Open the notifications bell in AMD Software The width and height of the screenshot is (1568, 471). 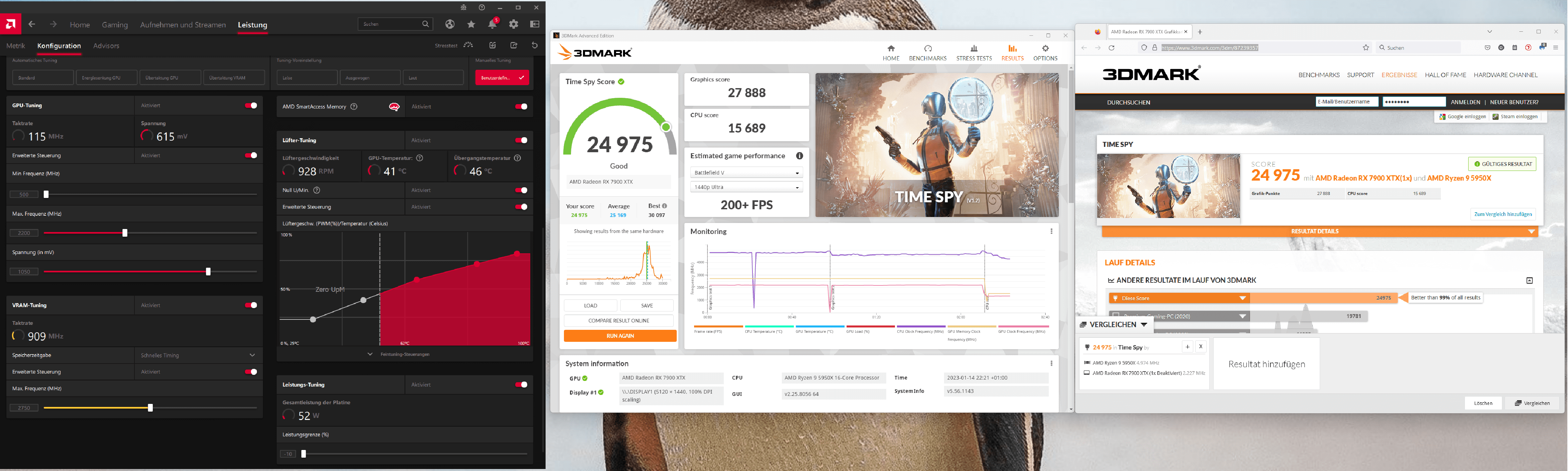[492, 24]
